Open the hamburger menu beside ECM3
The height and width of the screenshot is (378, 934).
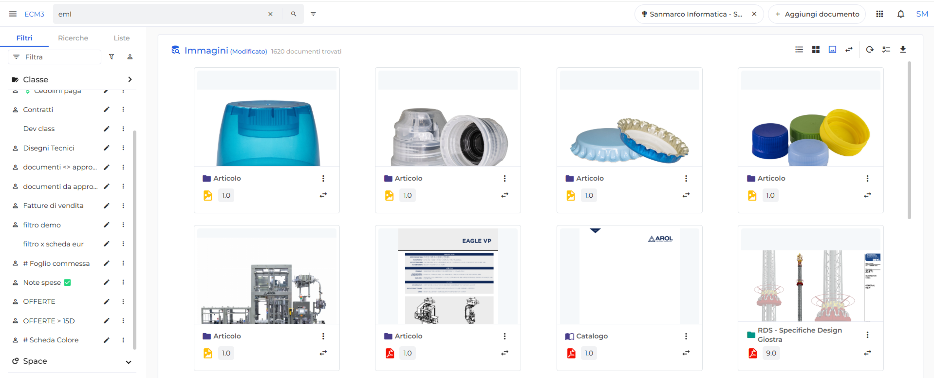click(13, 14)
